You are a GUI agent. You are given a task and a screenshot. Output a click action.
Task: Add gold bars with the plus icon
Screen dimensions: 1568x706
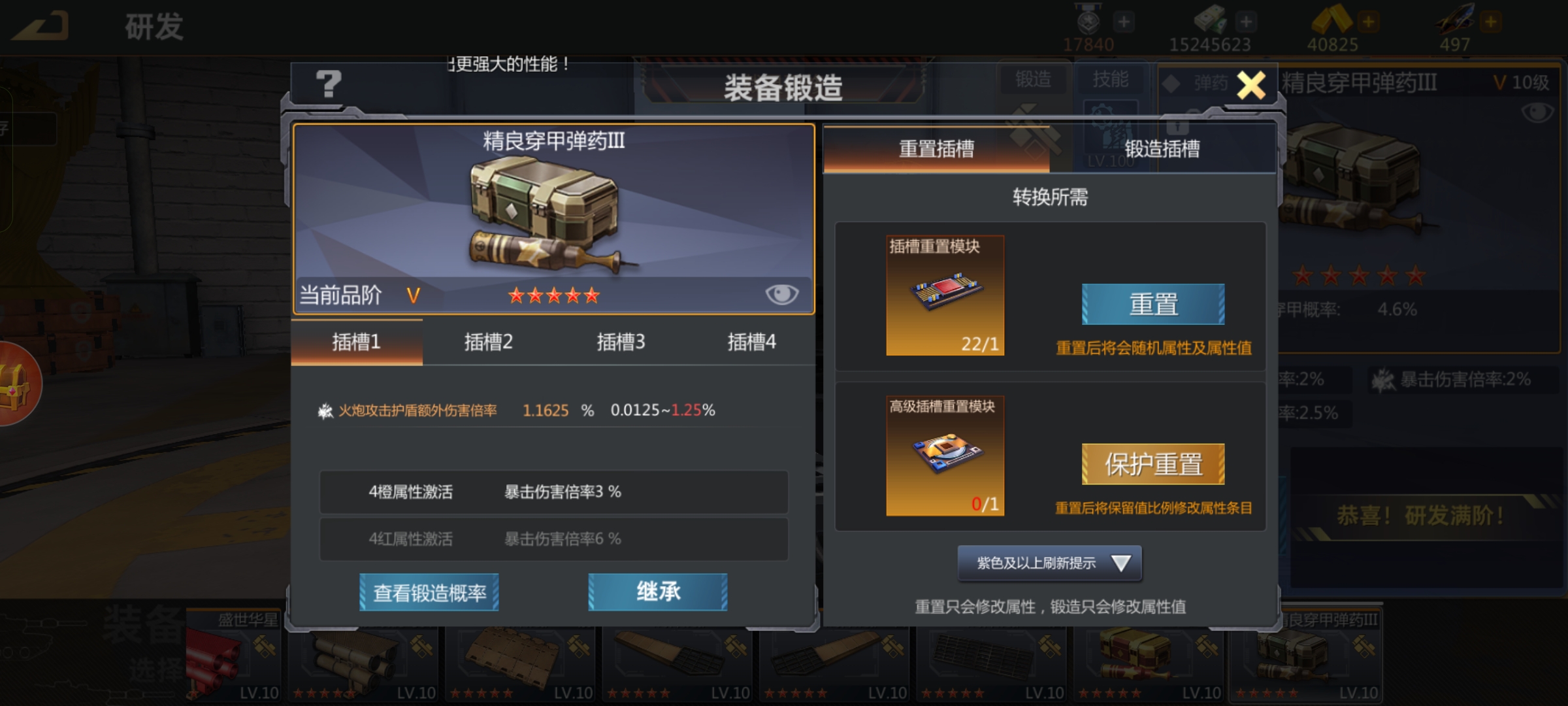tap(1367, 22)
